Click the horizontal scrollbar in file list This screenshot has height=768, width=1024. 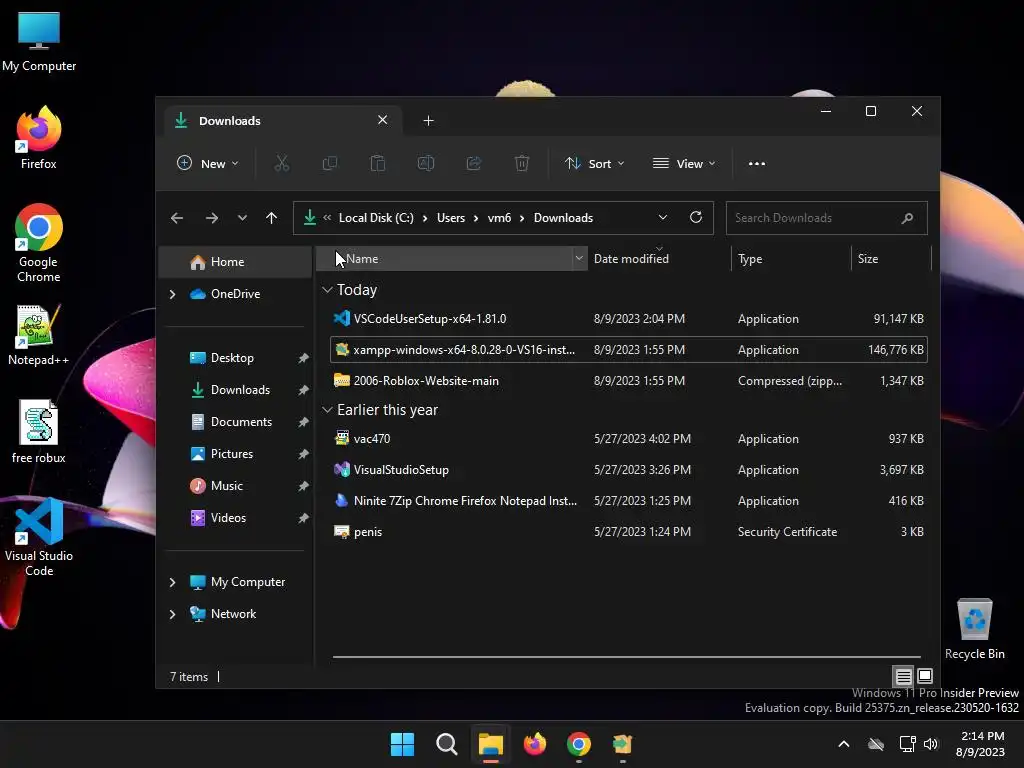click(x=626, y=657)
